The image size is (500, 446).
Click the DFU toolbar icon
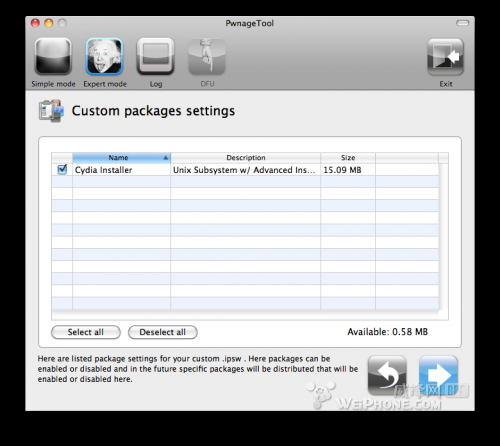click(207, 57)
